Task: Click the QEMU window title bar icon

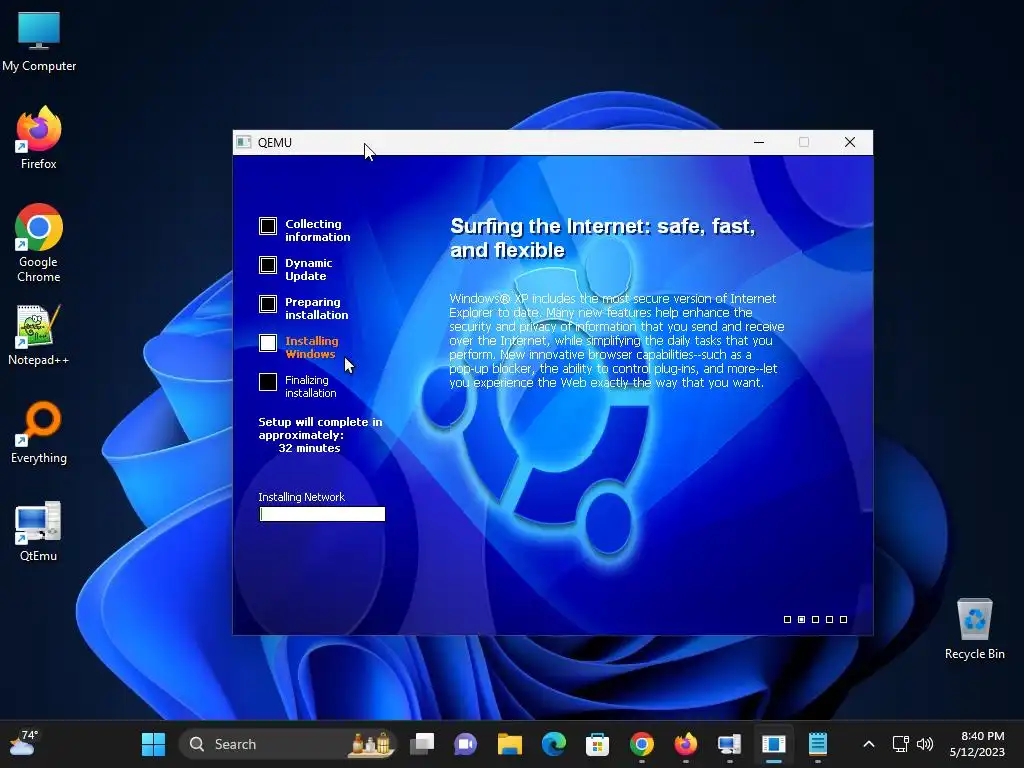Action: click(x=244, y=142)
